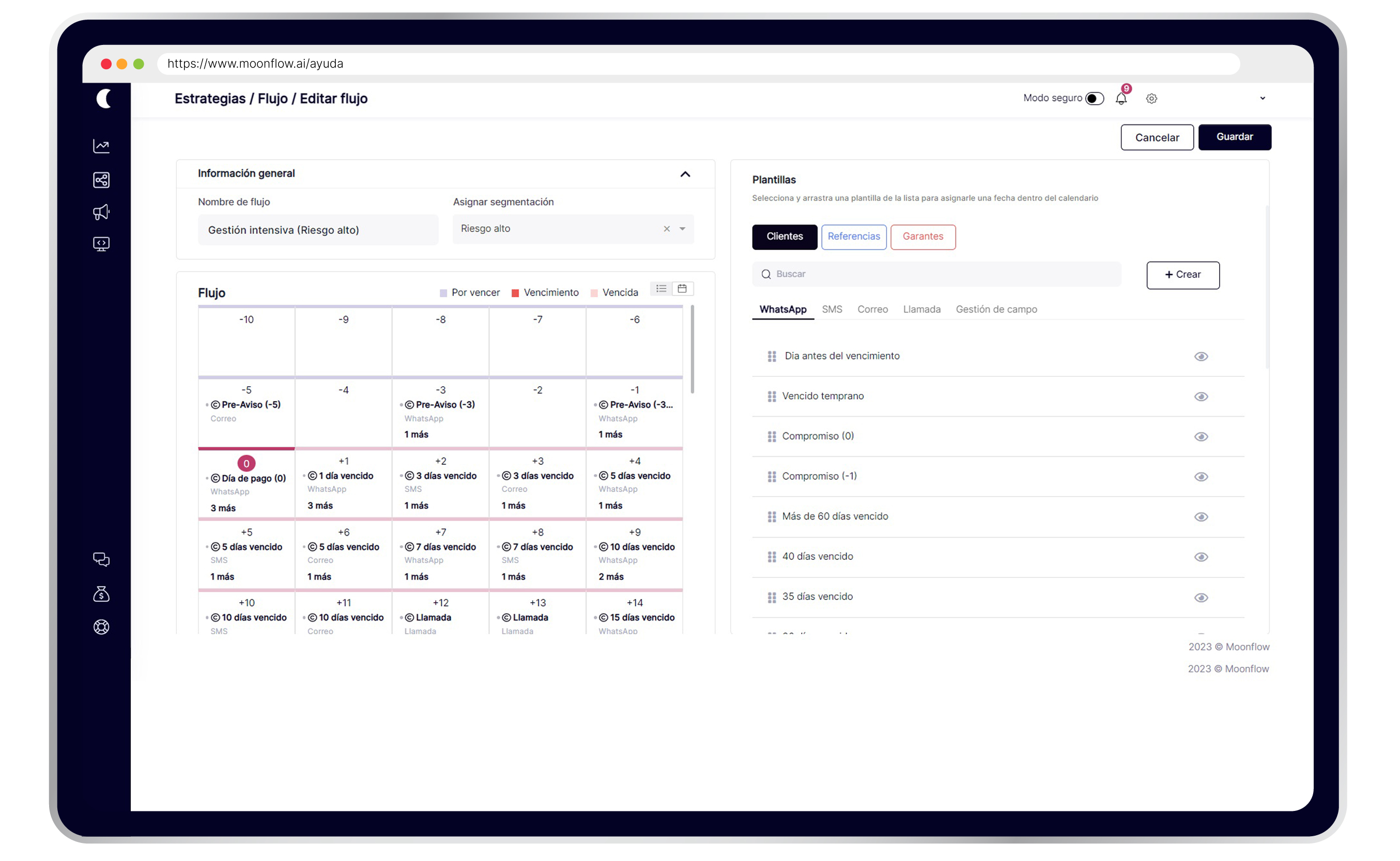Click the flow share-nodes sidebar icon
The image size is (1400, 861).
tap(101, 180)
